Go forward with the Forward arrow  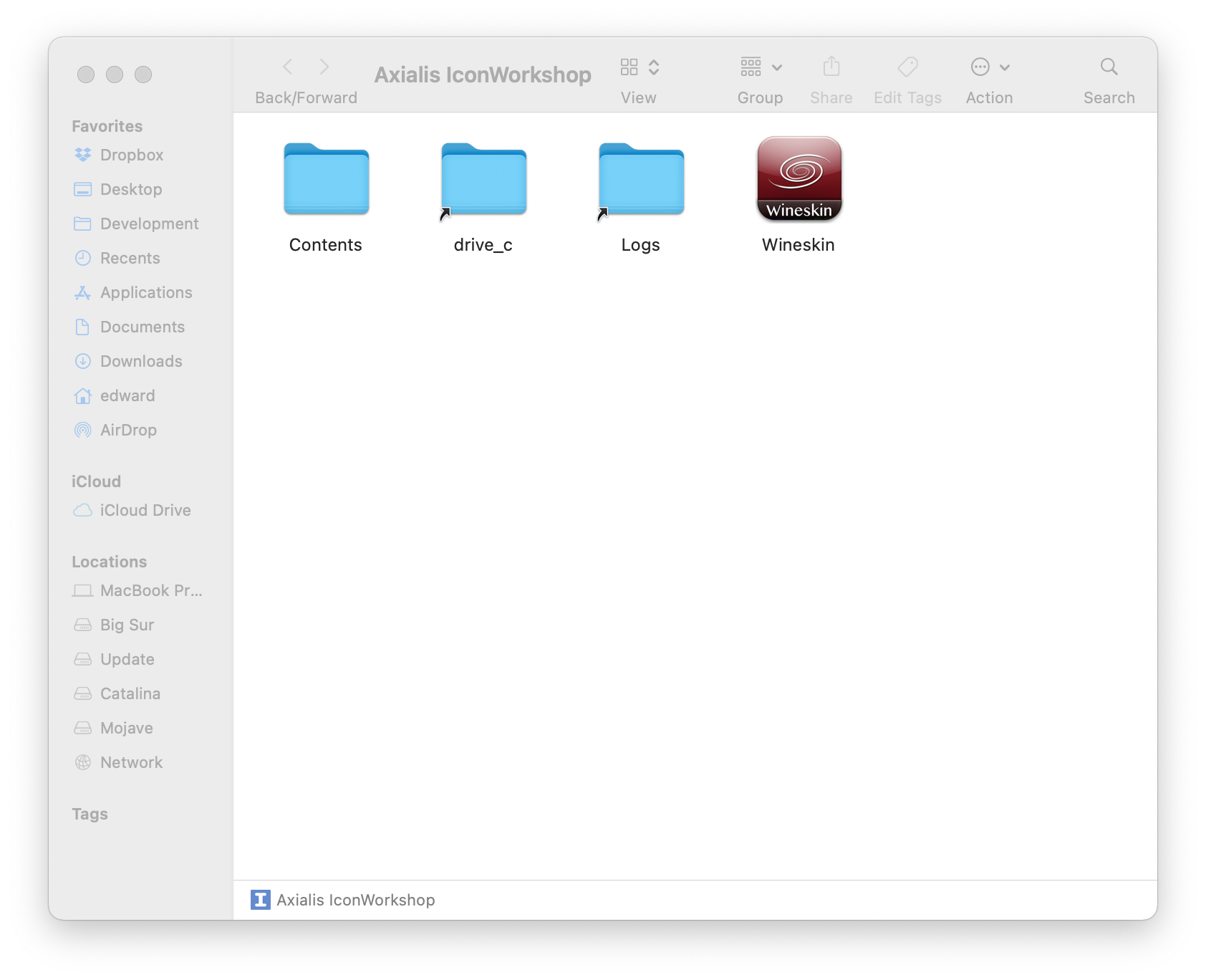point(324,67)
